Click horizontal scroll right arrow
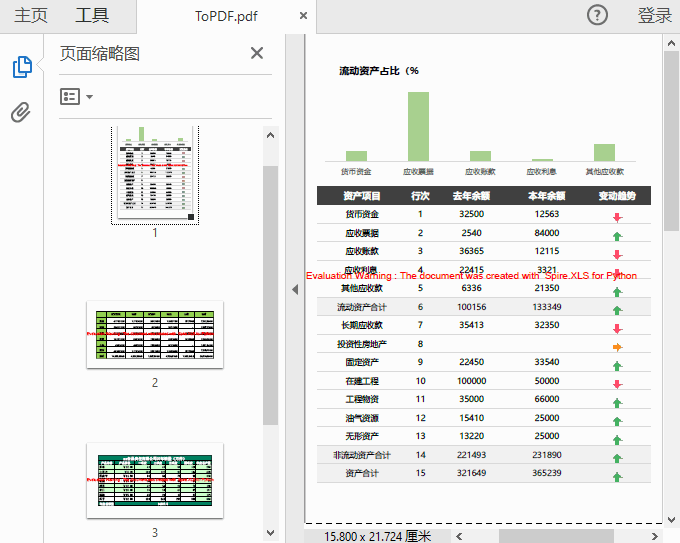Screen dimensions: 680x543 655,536
